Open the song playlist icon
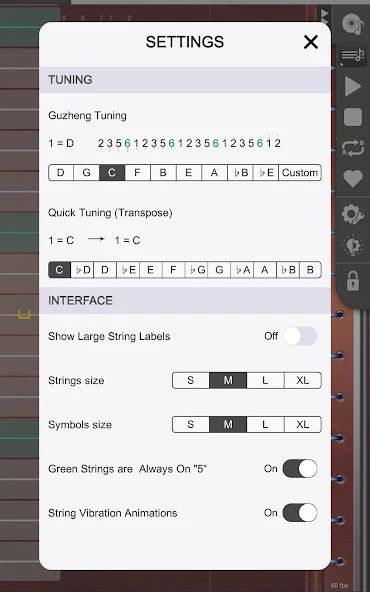This screenshot has height=592, width=370. 353,56
